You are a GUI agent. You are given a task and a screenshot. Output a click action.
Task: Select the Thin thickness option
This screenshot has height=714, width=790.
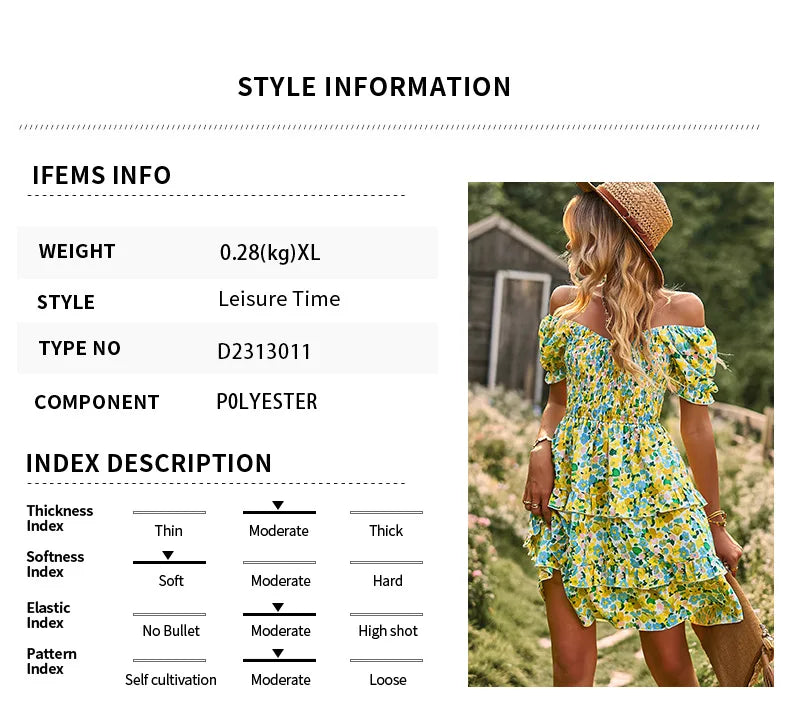pos(169,531)
